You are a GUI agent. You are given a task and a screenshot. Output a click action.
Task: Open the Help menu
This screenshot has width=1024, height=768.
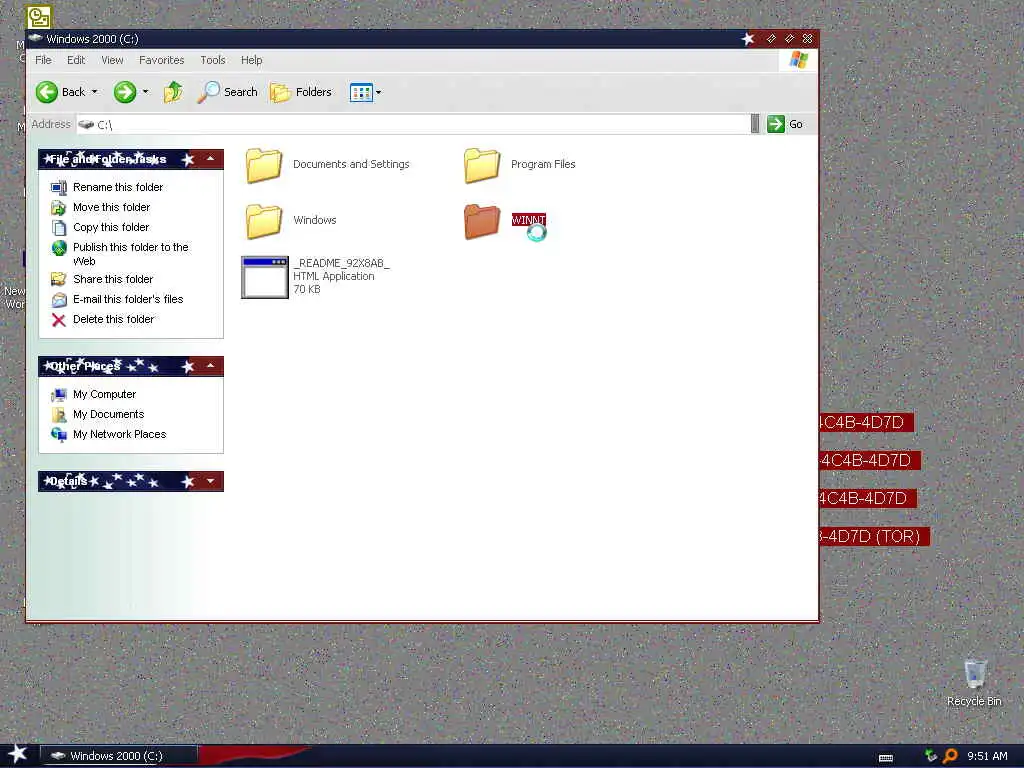(251, 60)
